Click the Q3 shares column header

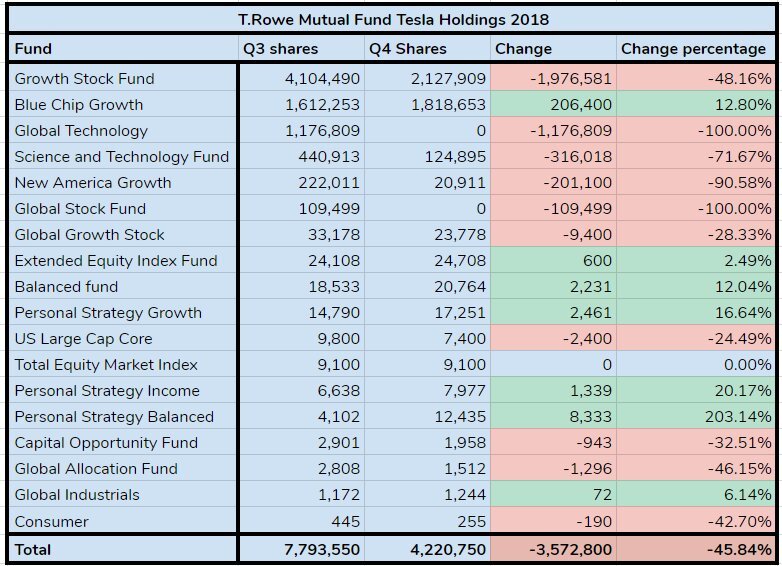point(281,48)
